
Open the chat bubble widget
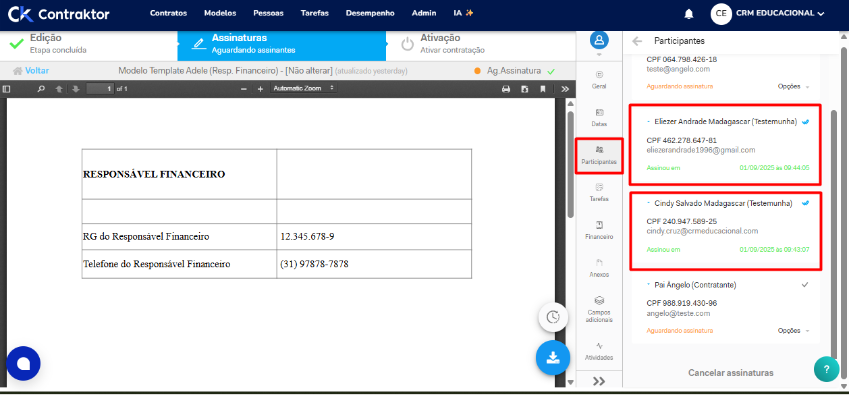(23, 363)
